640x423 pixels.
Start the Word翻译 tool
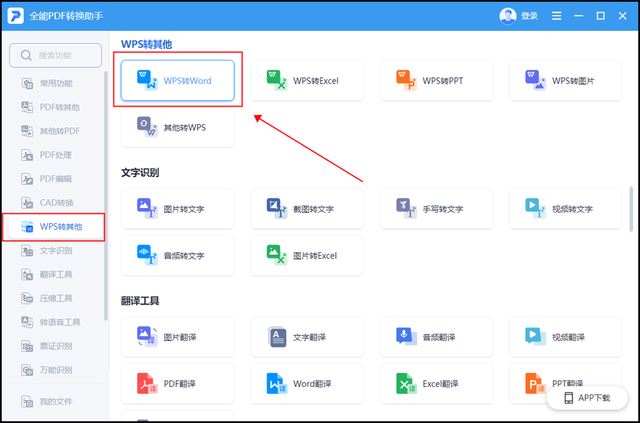pos(307,384)
